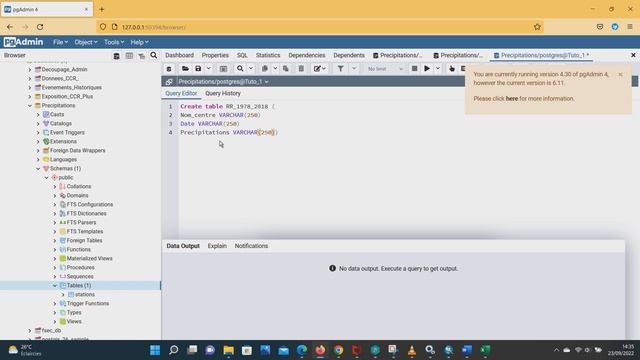Viewport: 640px width, 360px height.
Task: Click the stop query square button
Action: click(414, 69)
